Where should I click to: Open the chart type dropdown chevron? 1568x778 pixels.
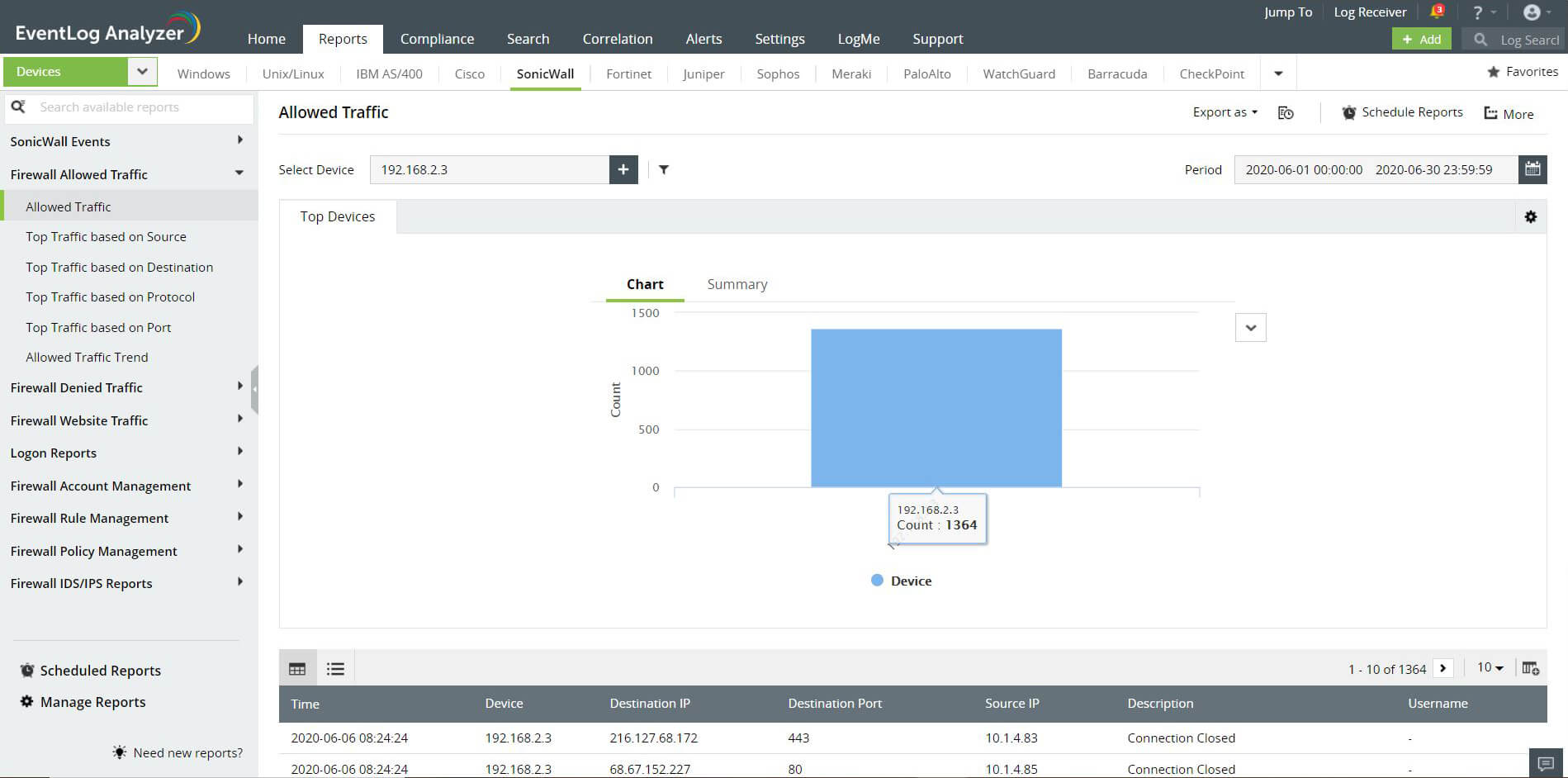1251,328
